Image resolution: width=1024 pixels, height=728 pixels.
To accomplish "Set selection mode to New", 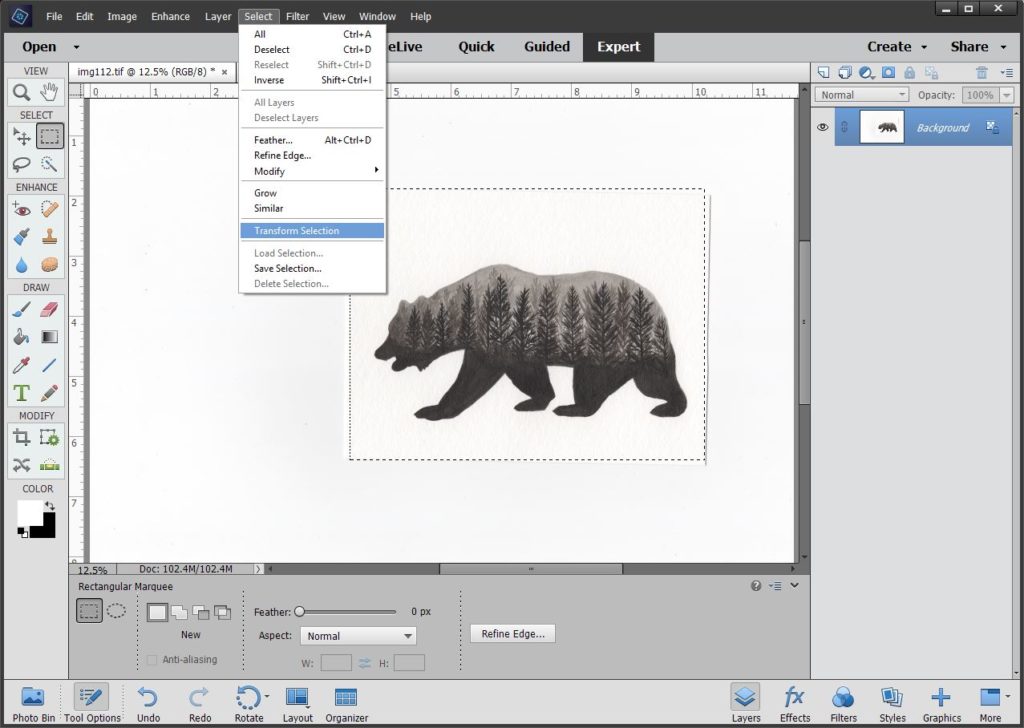I will click(x=157, y=612).
